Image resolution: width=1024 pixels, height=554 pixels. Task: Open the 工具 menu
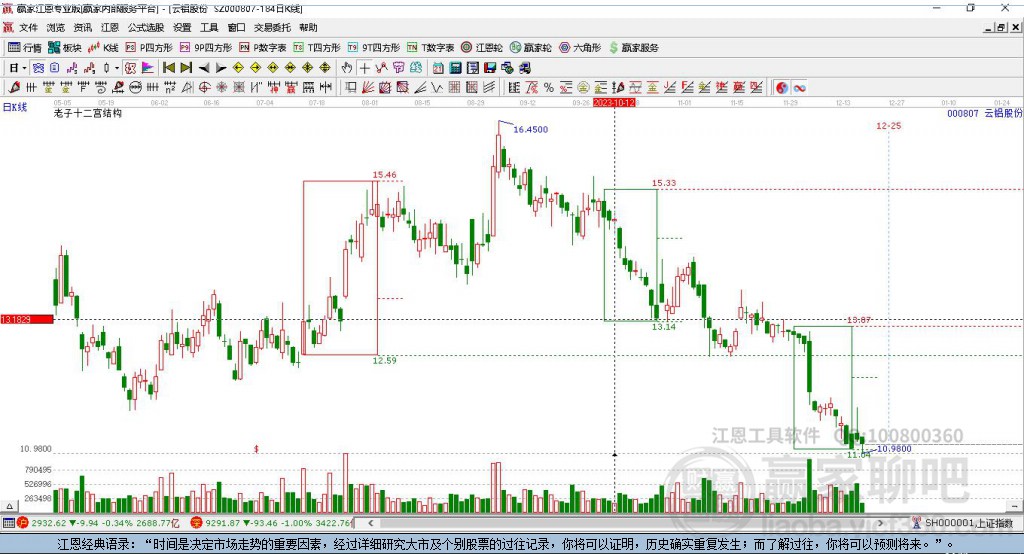(209, 27)
